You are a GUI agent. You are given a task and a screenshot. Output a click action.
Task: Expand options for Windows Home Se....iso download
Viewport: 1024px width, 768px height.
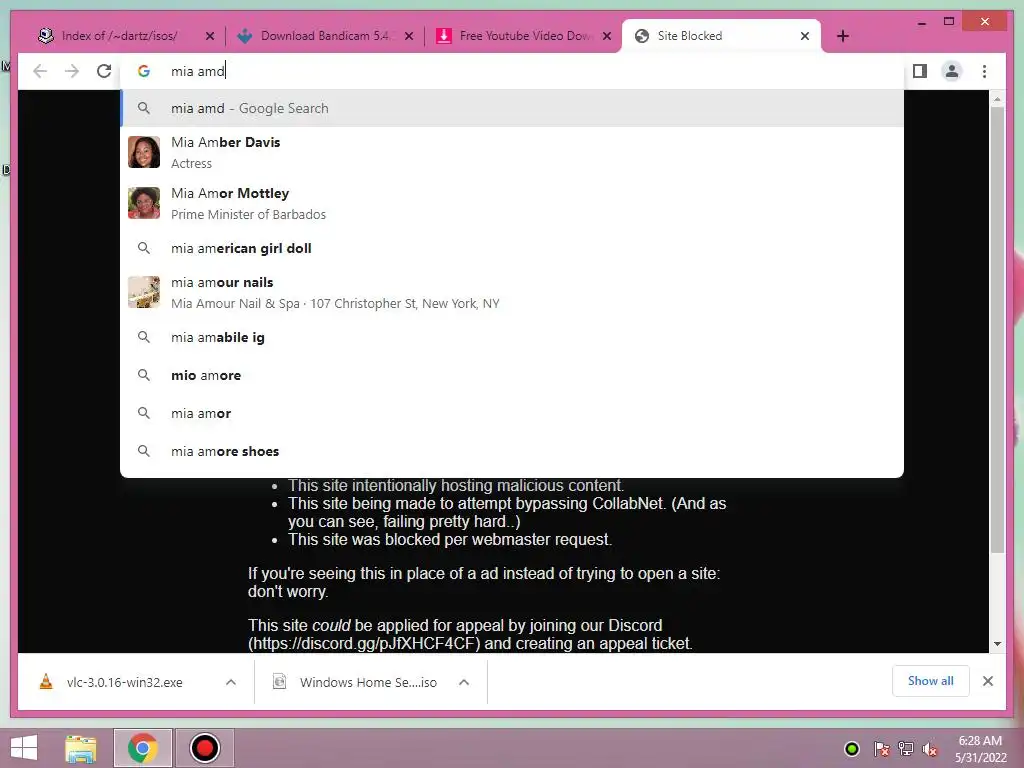[x=464, y=682]
